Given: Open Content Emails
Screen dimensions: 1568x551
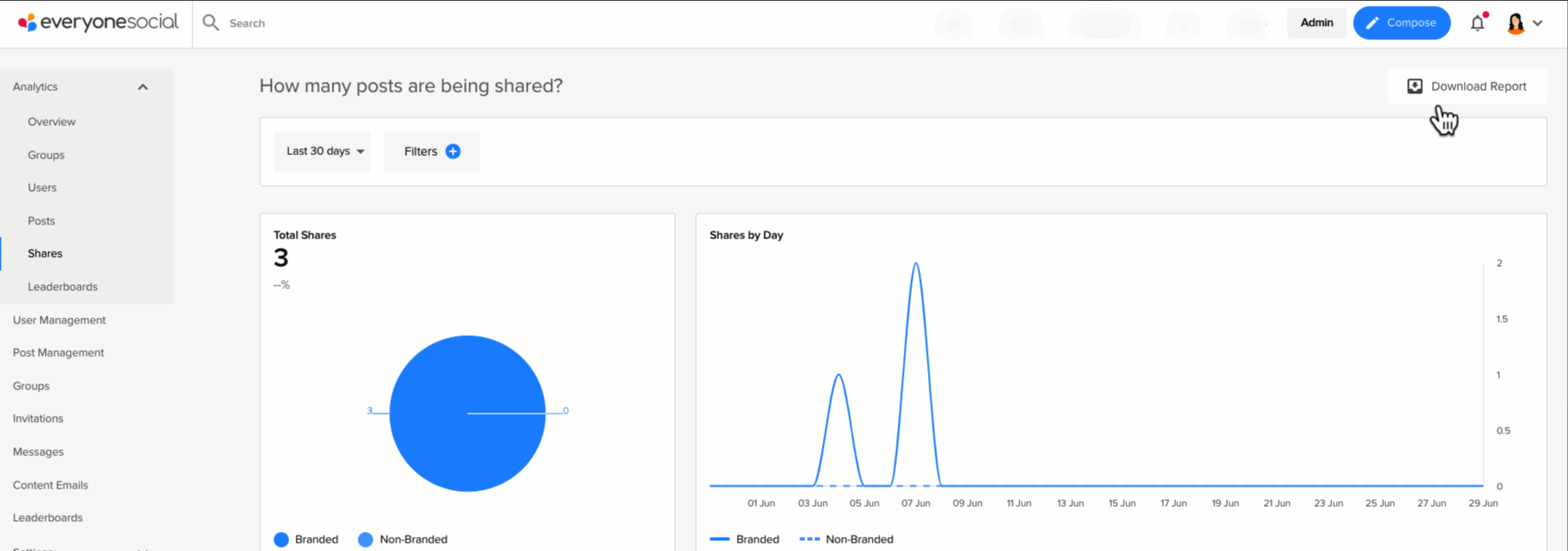Looking at the screenshot, I should click(x=50, y=485).
